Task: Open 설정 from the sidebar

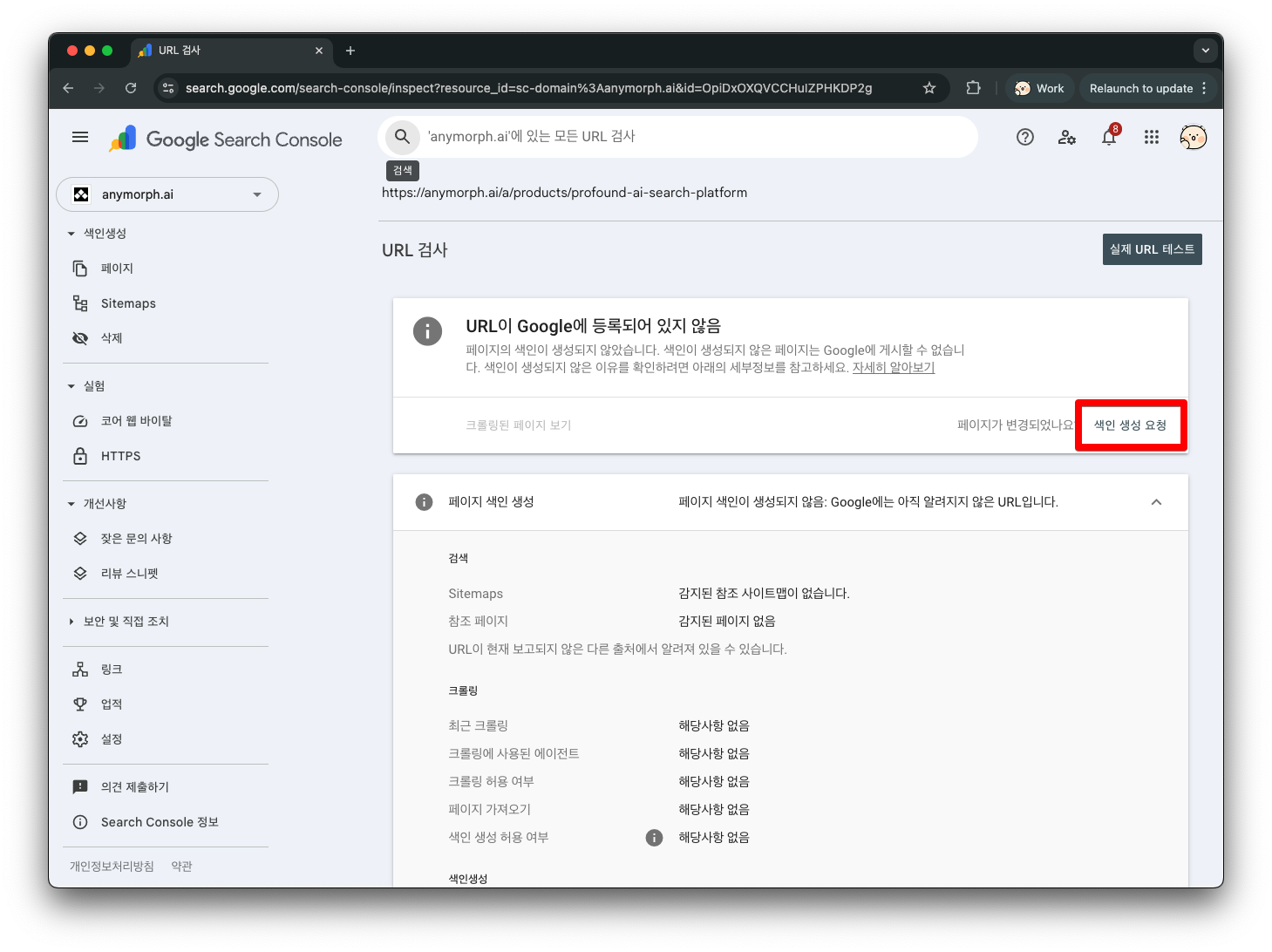Action: (111, 738)
